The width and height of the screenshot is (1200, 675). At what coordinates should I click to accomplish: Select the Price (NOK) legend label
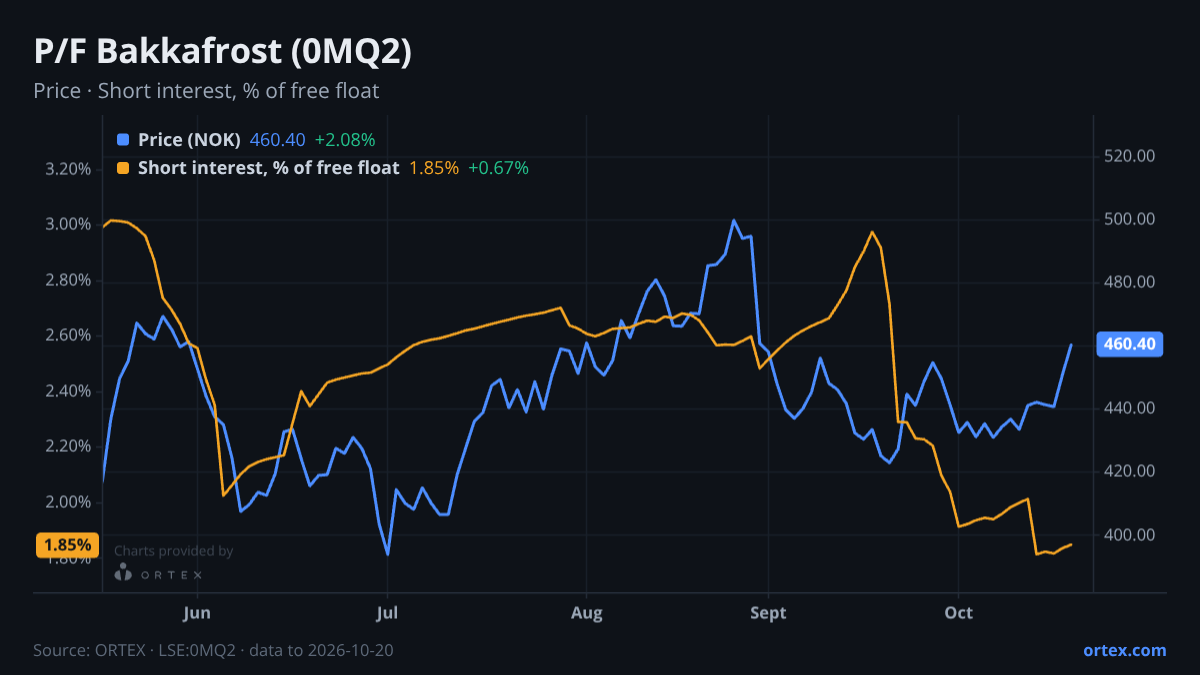(x=190, y=140)
